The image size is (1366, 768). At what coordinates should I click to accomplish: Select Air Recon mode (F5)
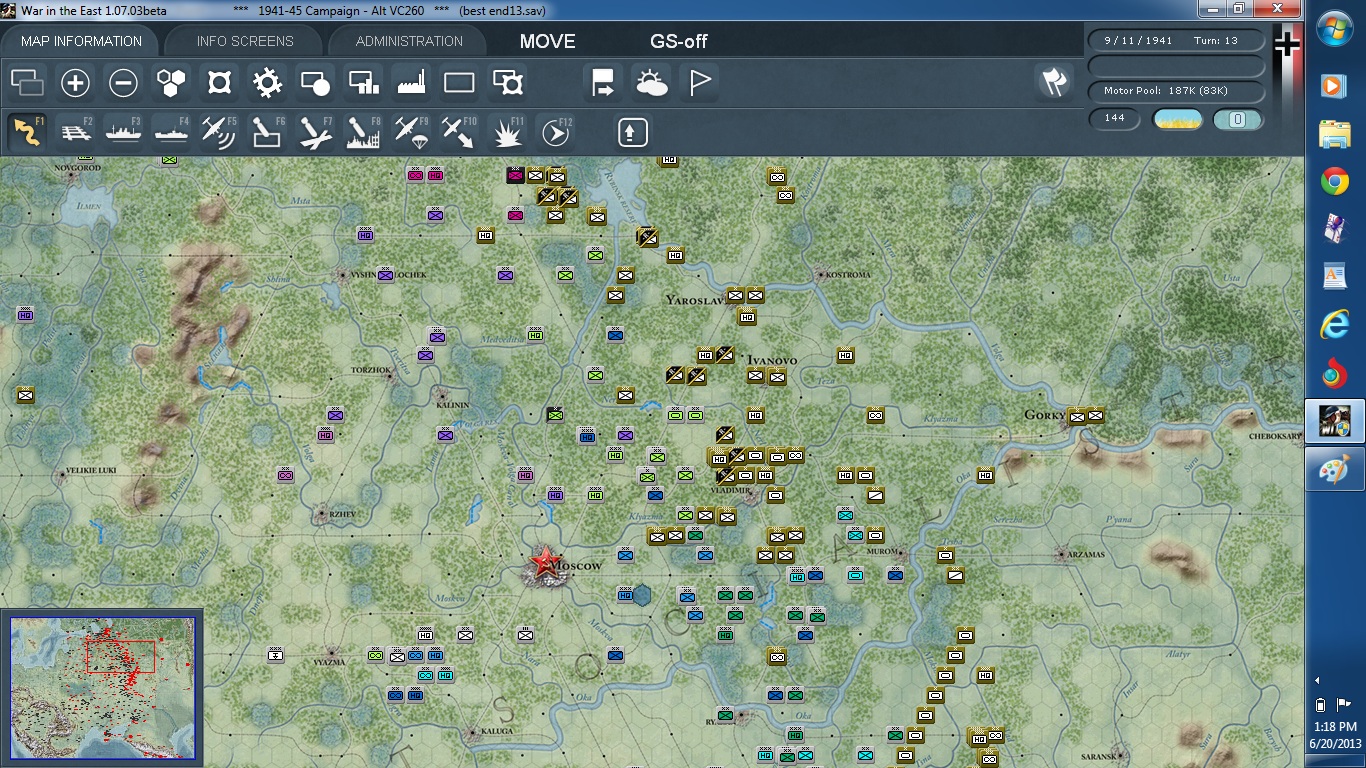click(x=219, y=132)
